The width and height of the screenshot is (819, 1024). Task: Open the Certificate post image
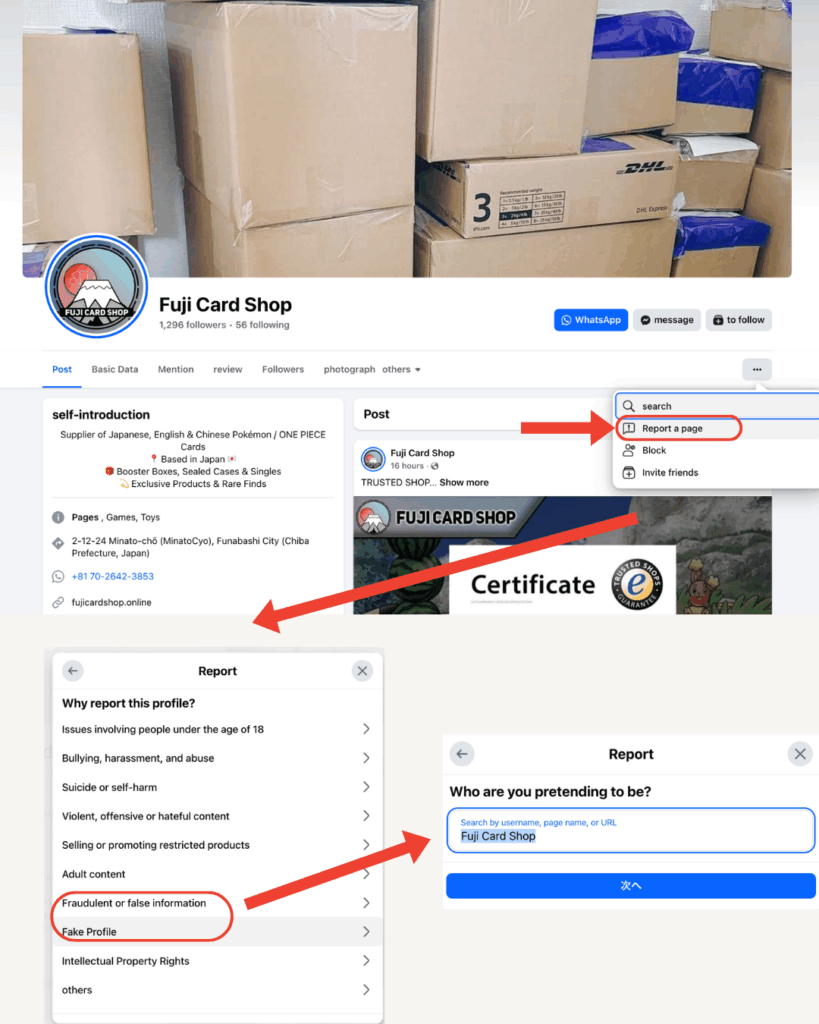(x=562, y=555)
